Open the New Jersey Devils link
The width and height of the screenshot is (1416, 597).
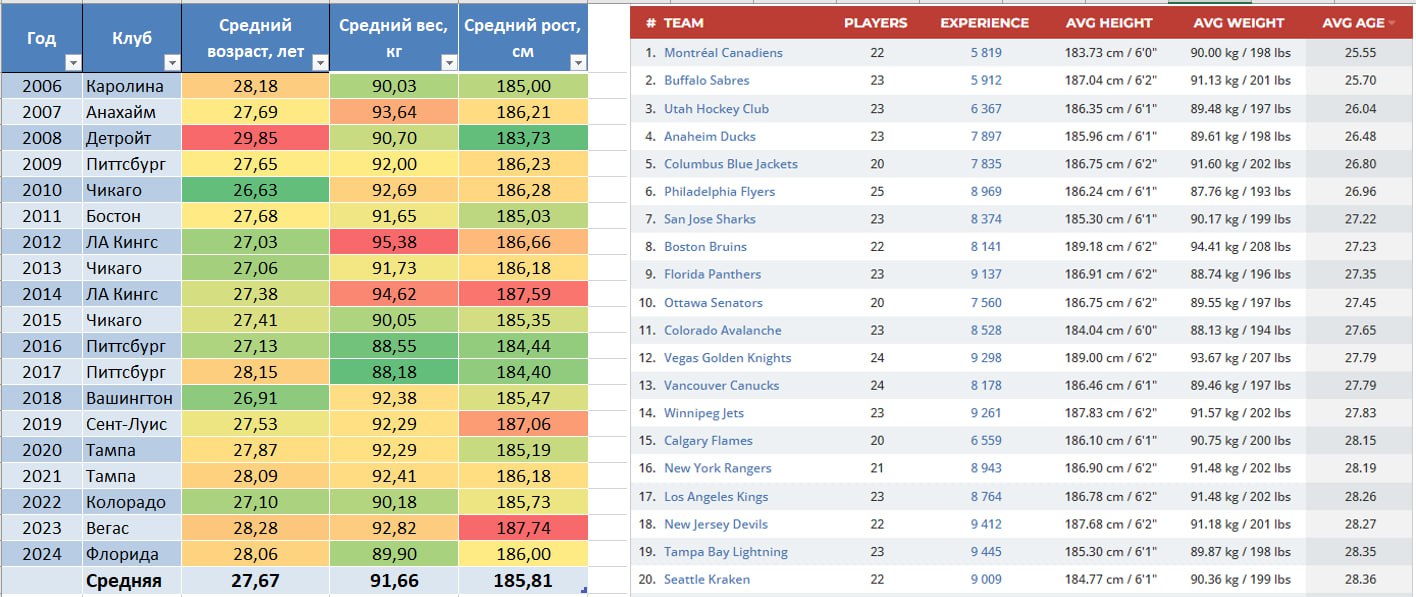pos(716,524)
